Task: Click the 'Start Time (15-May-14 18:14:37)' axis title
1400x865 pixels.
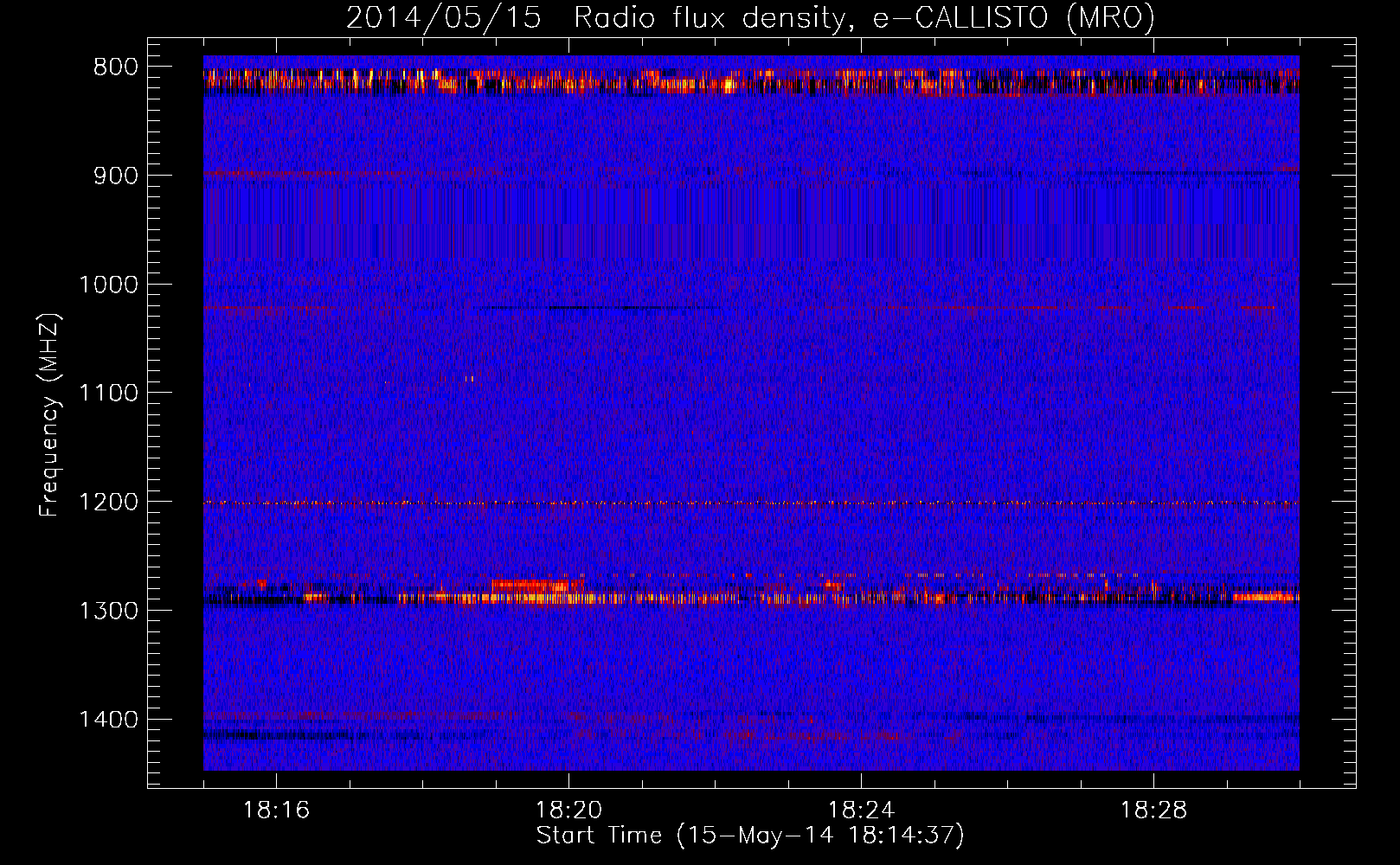Action: 750,836
